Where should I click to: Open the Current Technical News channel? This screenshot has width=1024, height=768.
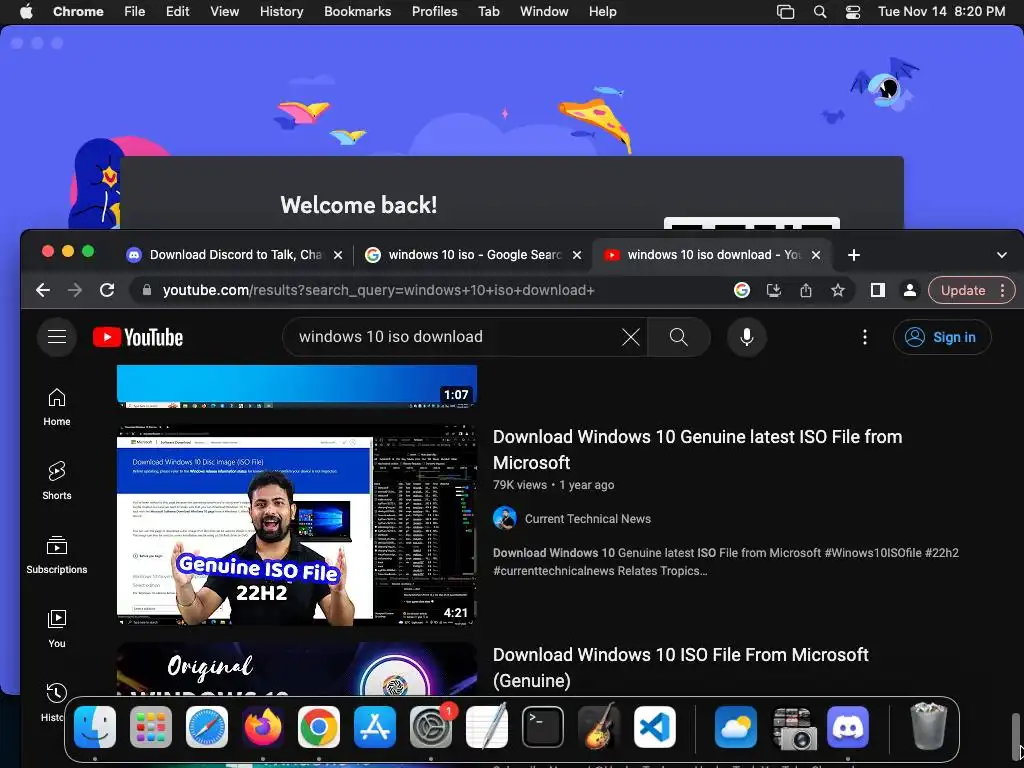[x=588, y=519]
